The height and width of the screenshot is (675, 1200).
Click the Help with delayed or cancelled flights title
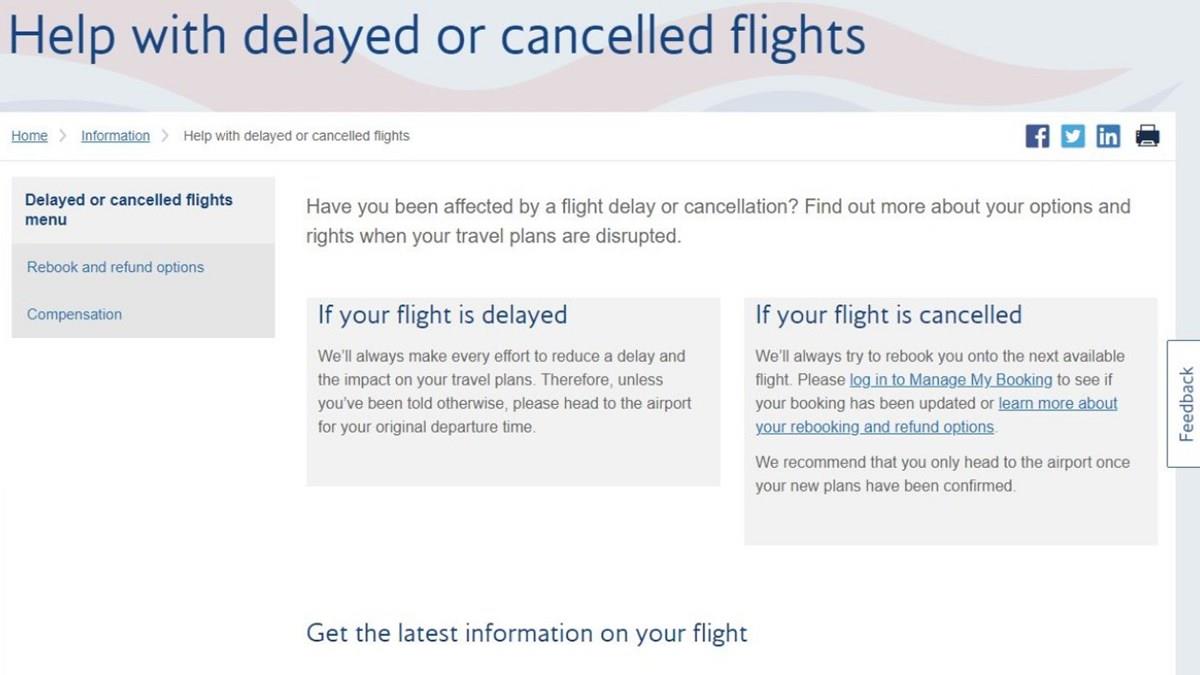[436, 36]
